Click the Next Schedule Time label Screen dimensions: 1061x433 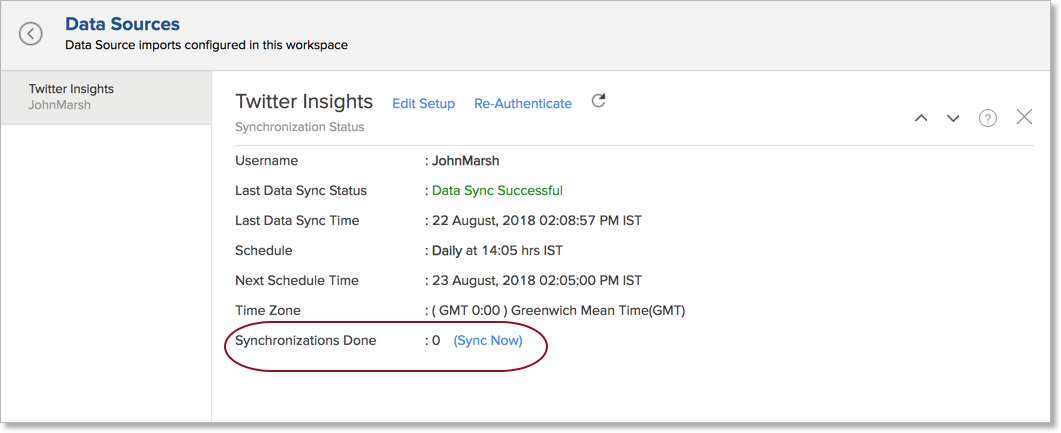tap(297, 280)
